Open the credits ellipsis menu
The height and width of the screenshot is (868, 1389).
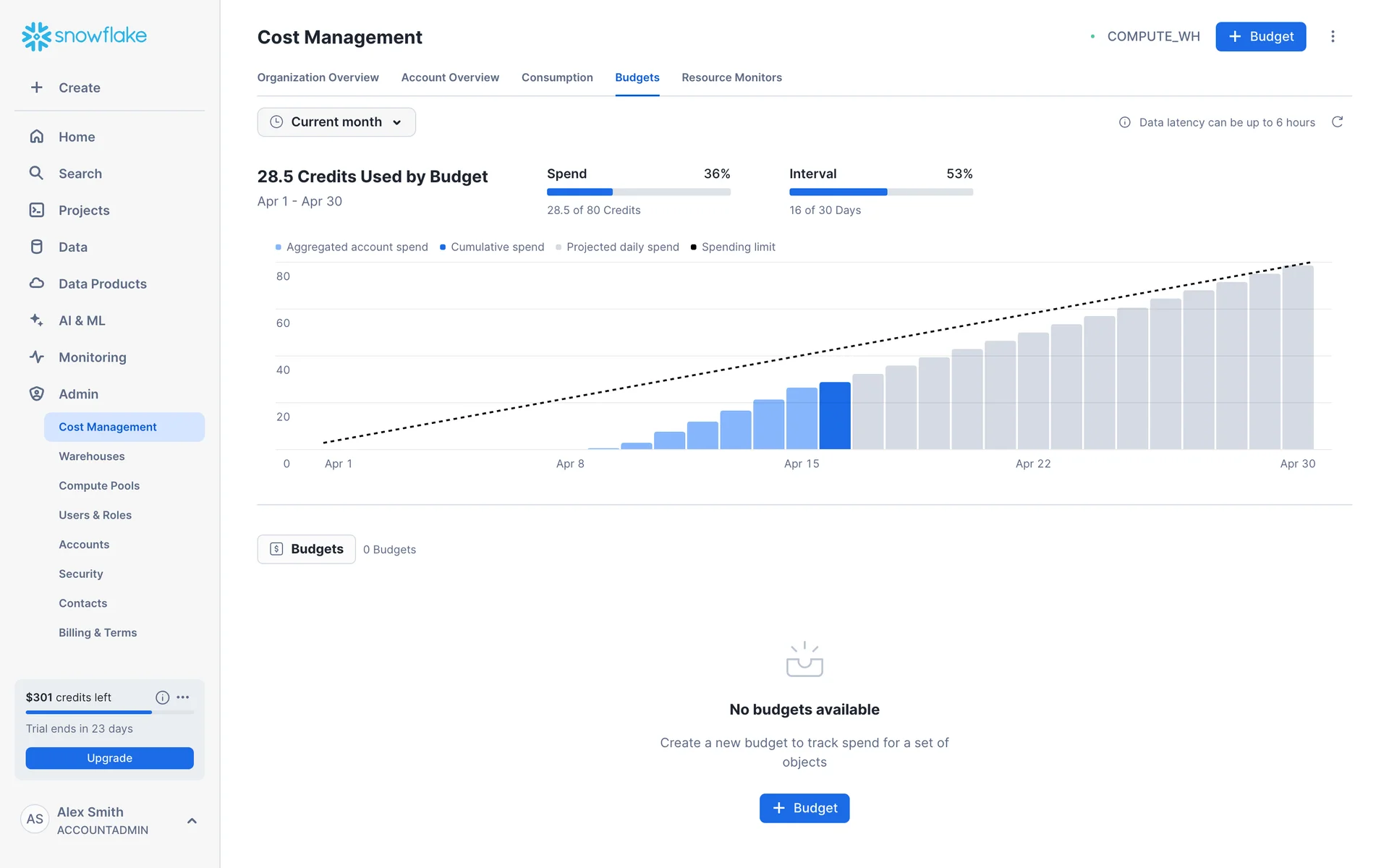click(183, 697)
